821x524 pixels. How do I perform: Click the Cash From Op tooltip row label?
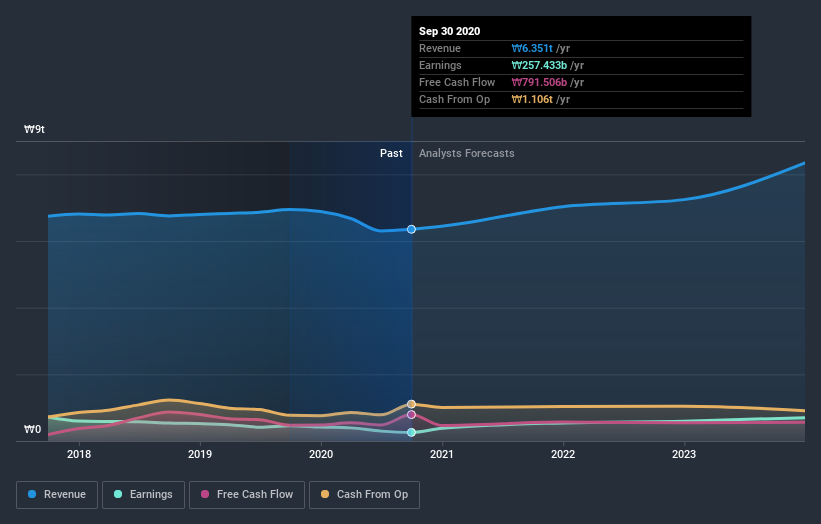click(454, 99)
